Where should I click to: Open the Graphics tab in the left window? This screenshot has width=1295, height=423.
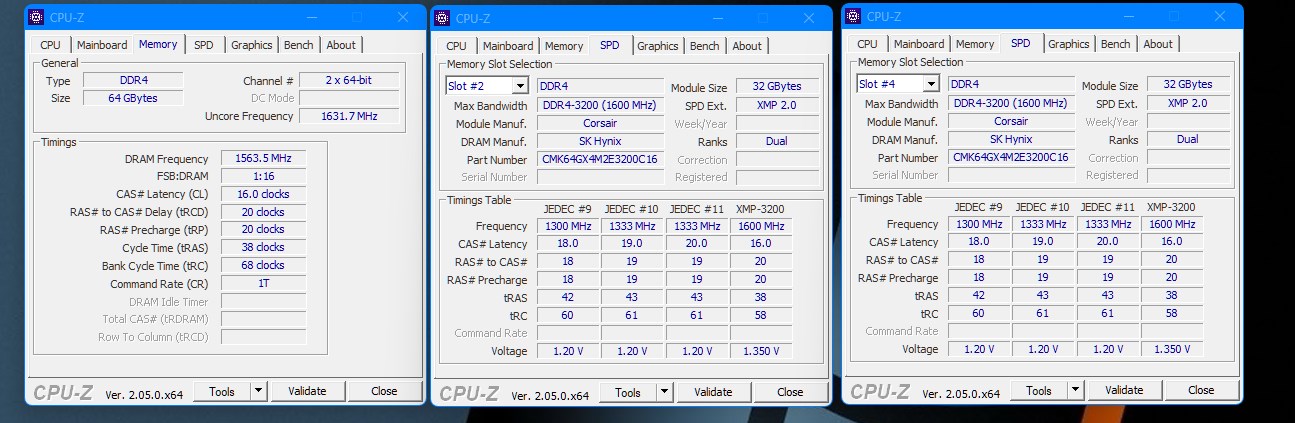point(252,45)
